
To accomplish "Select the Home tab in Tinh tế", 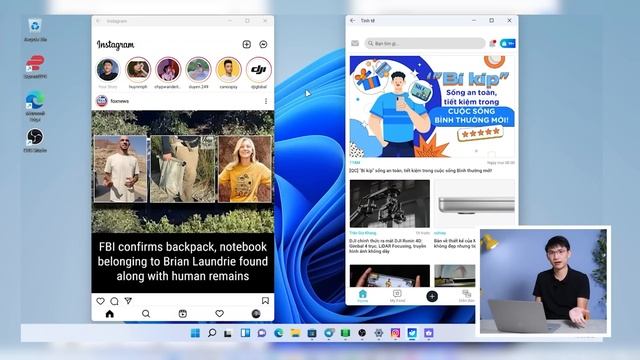I will click(x=362, y=296).
